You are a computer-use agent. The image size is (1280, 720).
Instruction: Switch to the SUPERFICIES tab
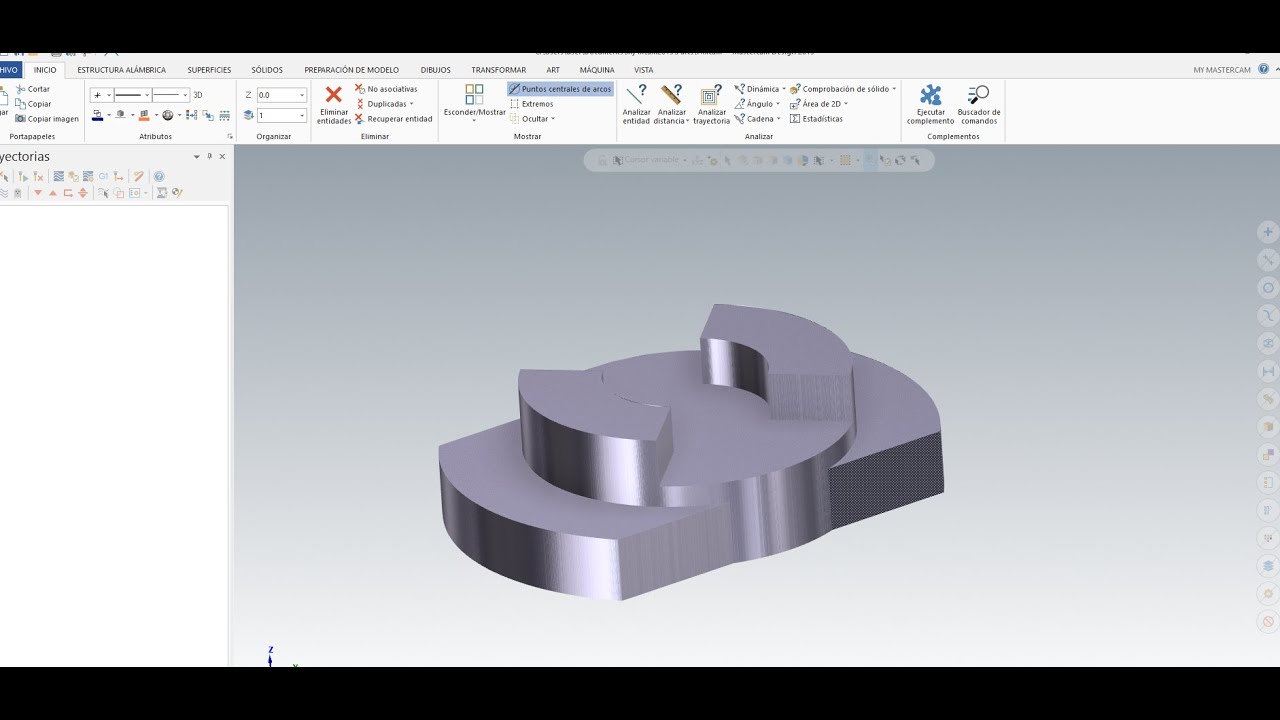click(x=209, y=70)
